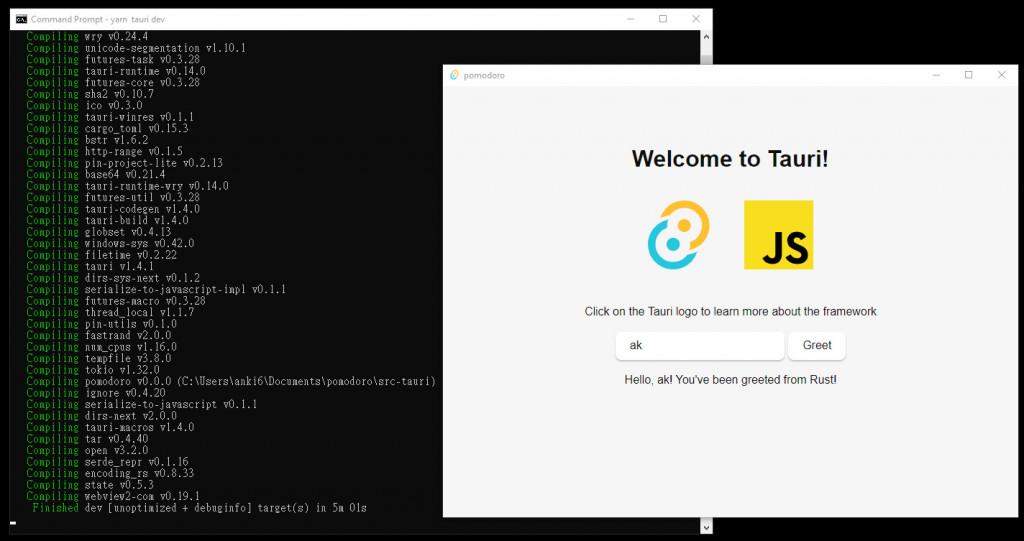Close the pomodoro window
Screen dimensions: 1024x541
[1001, 75]
